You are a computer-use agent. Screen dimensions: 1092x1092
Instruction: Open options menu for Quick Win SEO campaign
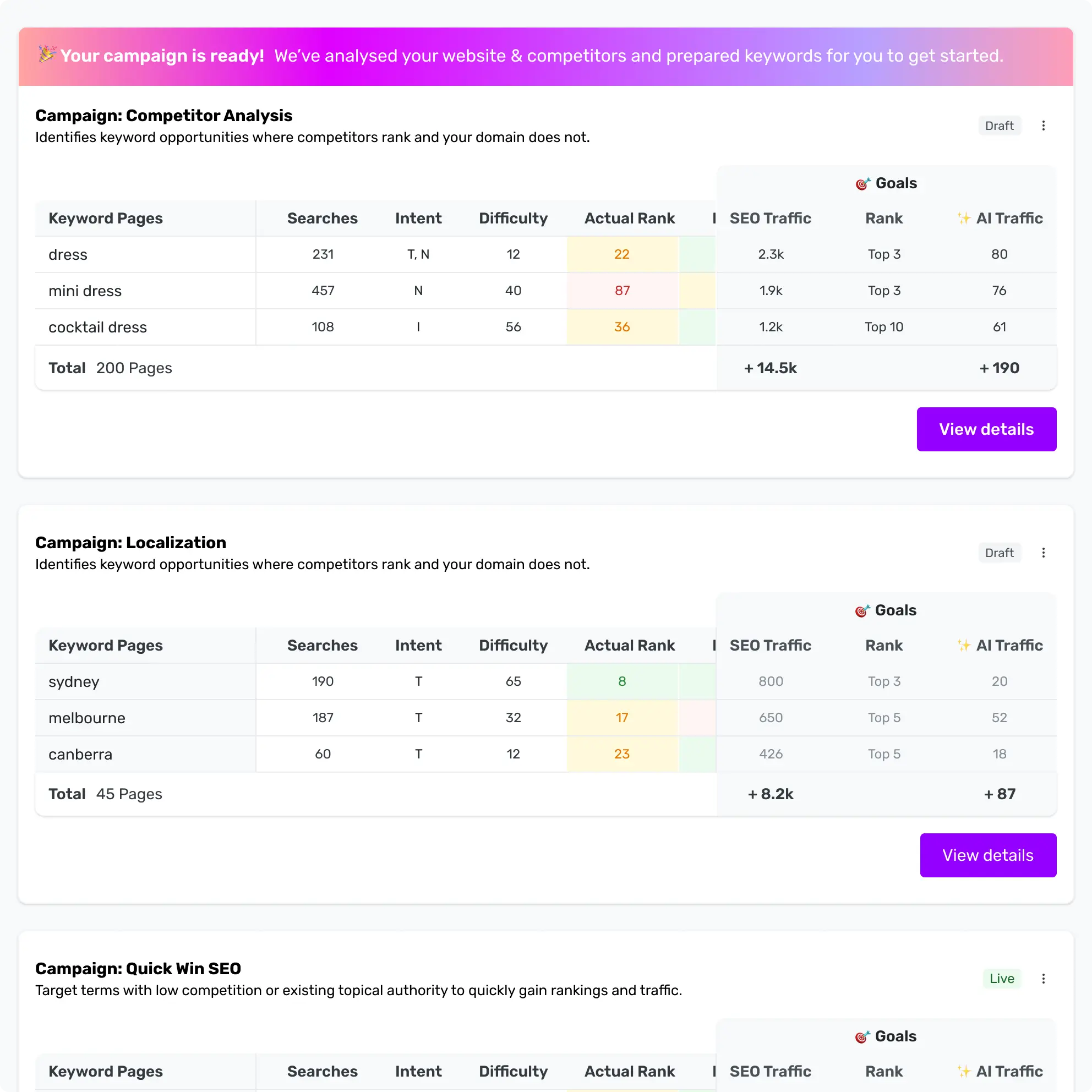click(1043, 979)
